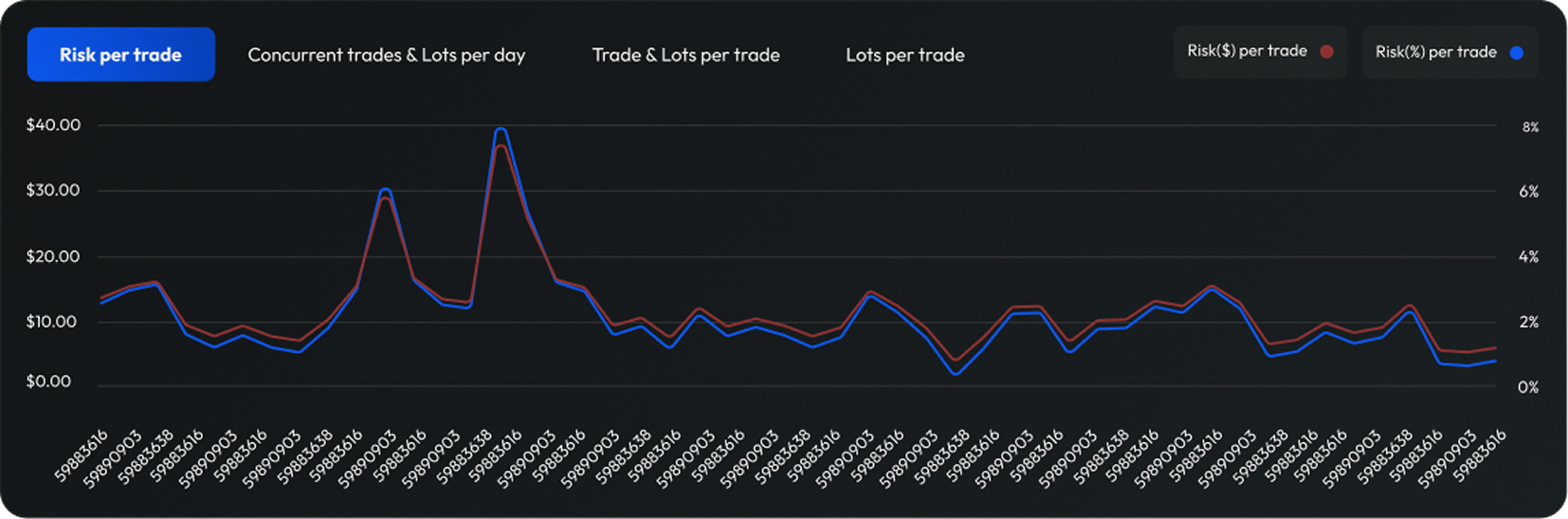This screenshot has height=519, width=1568.
Task: Switch to Concurrent trades & Lots per day
Action: click(386, 55)
